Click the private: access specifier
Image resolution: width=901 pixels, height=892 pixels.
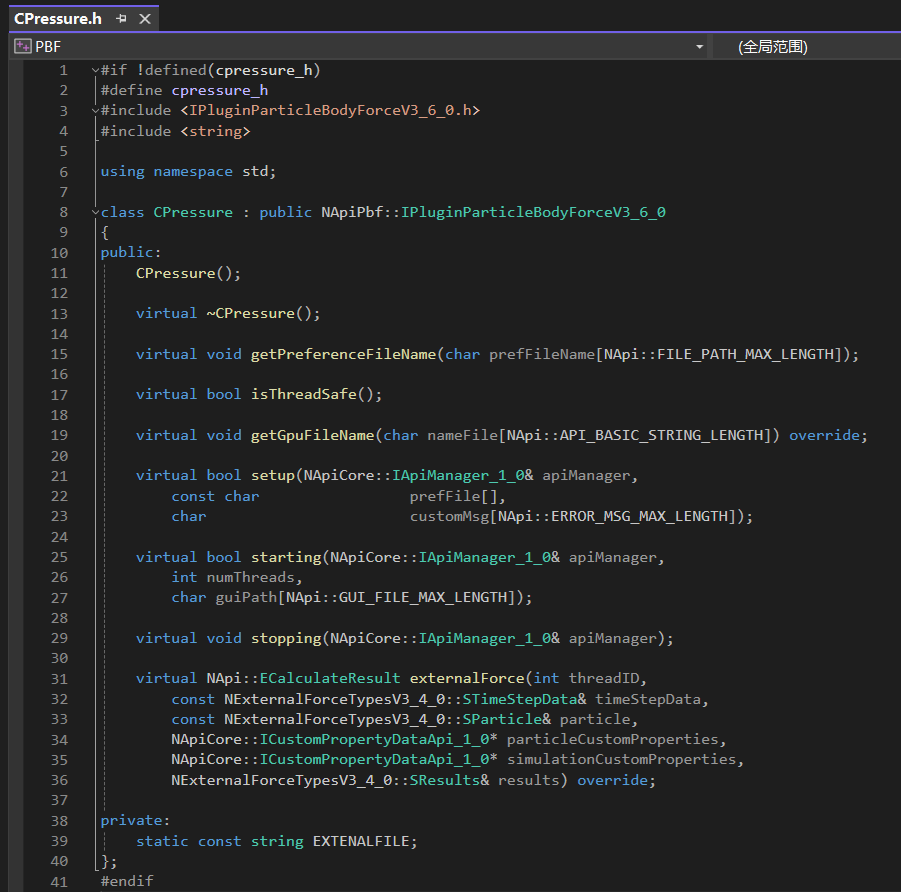tap(130, 821)
